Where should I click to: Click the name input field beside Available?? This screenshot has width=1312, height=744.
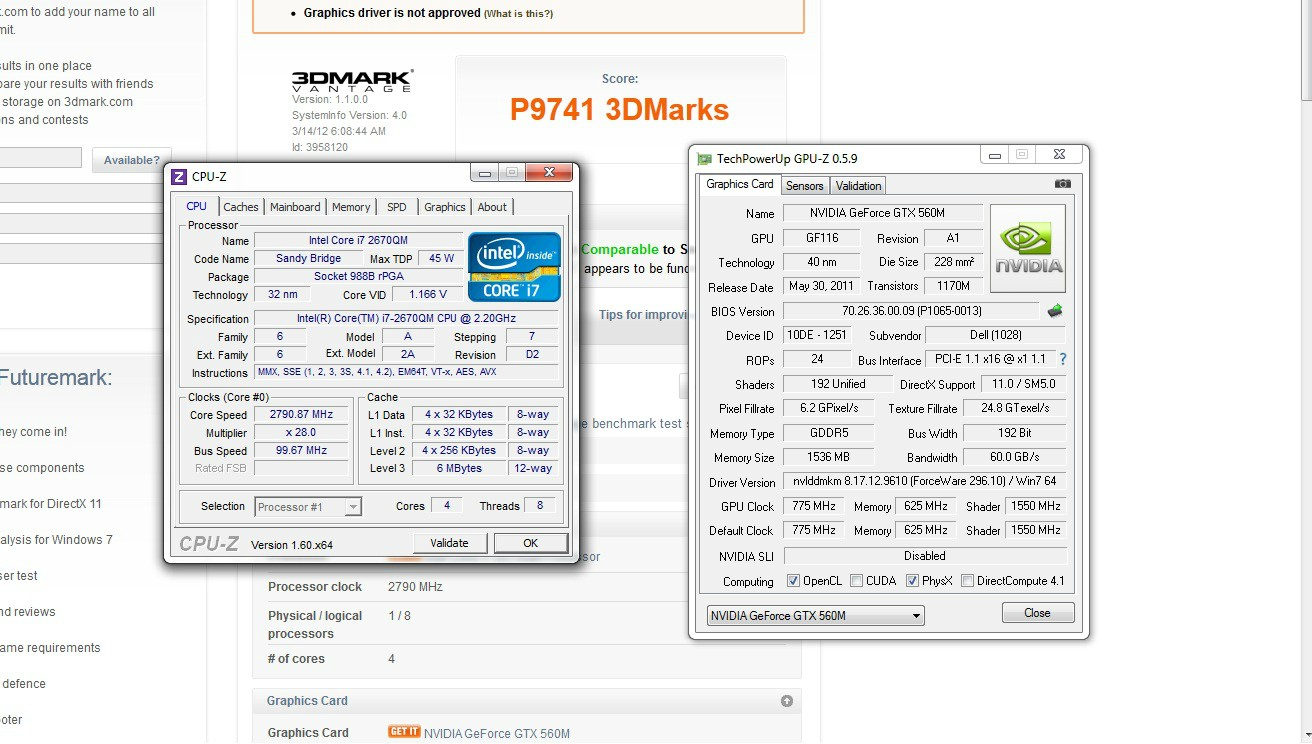[x=40, y=158]
